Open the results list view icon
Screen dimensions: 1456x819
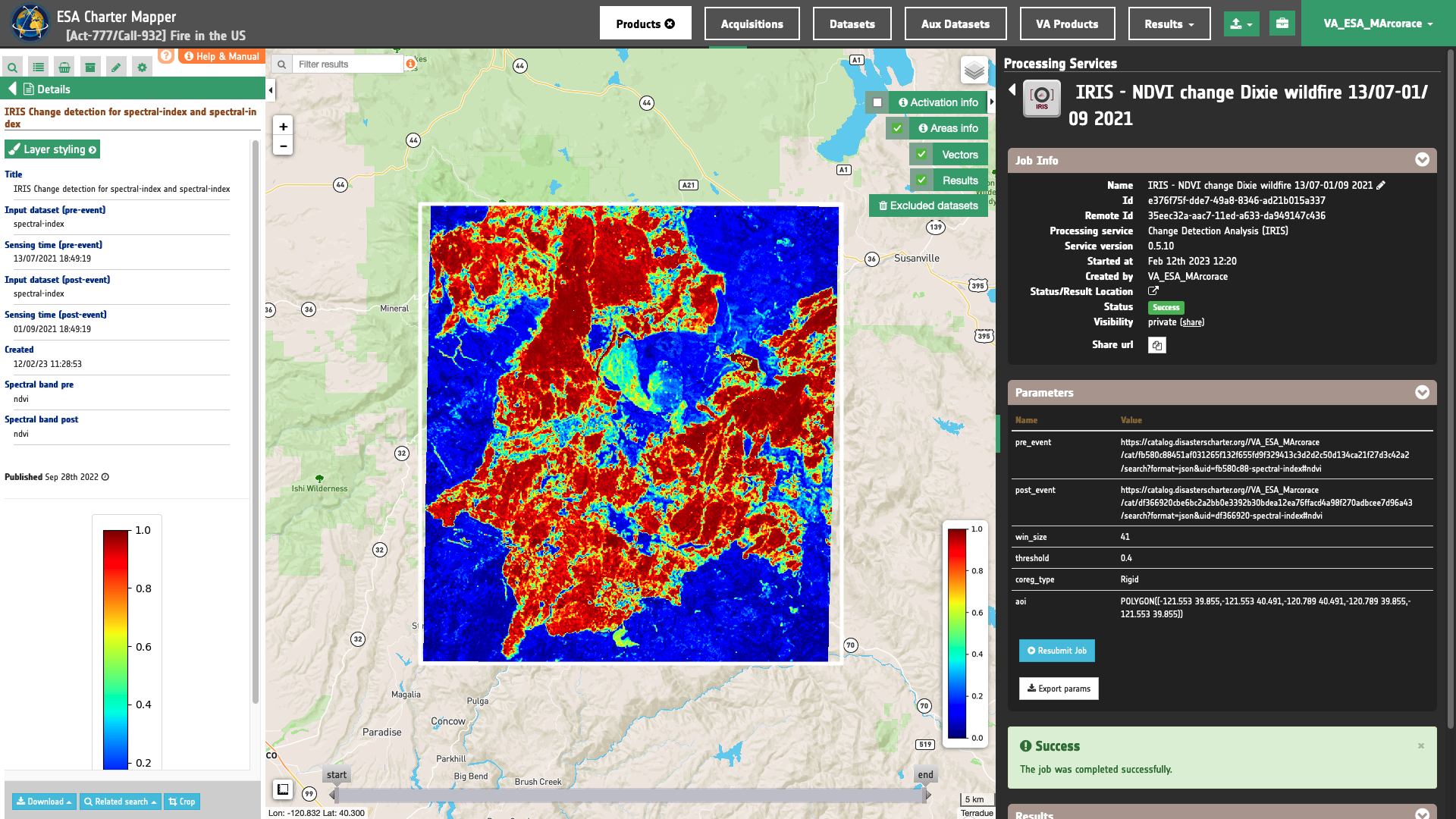[39, 67]
